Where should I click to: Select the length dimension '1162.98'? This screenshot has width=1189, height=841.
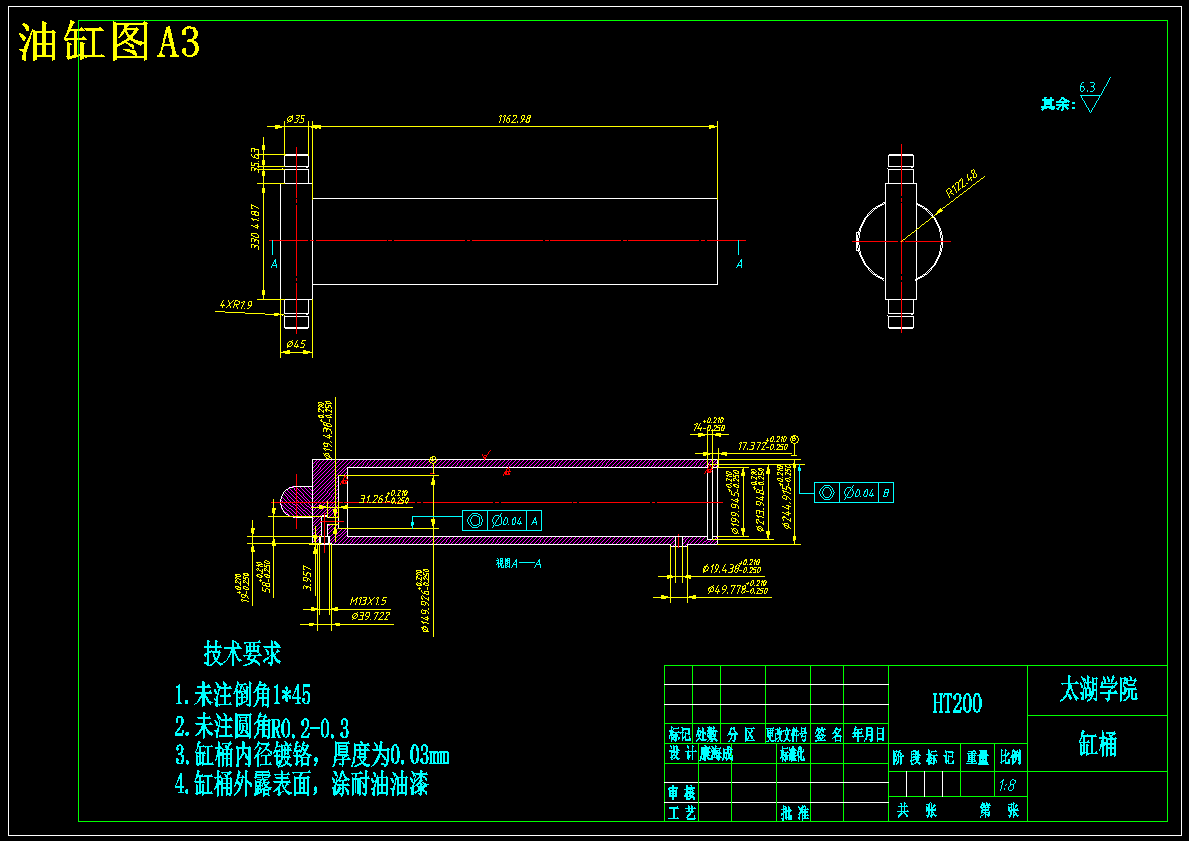[x=514, y=119]
